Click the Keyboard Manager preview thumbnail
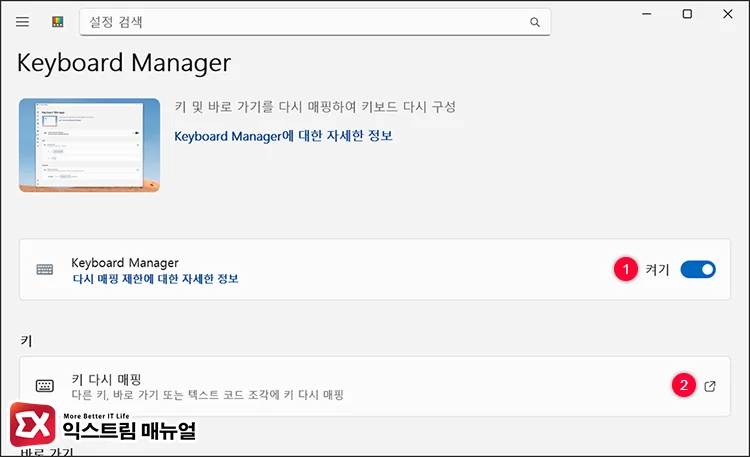Screen dimensions: 750x457 [89, 145]
